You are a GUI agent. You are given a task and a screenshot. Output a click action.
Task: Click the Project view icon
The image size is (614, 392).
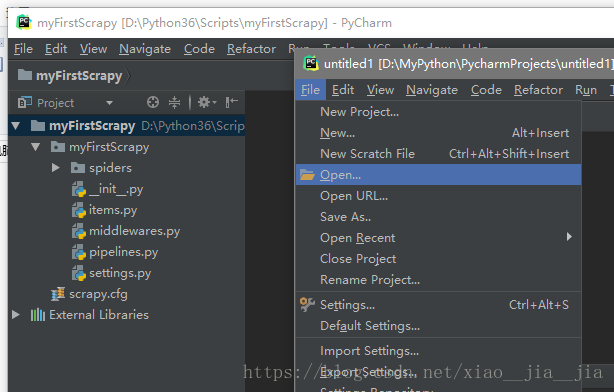(25, 103)
